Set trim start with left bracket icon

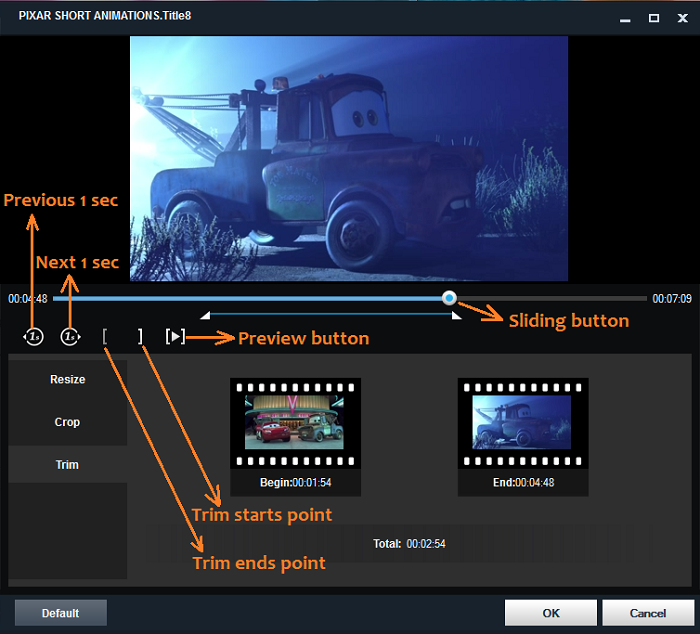pos(105,336)
